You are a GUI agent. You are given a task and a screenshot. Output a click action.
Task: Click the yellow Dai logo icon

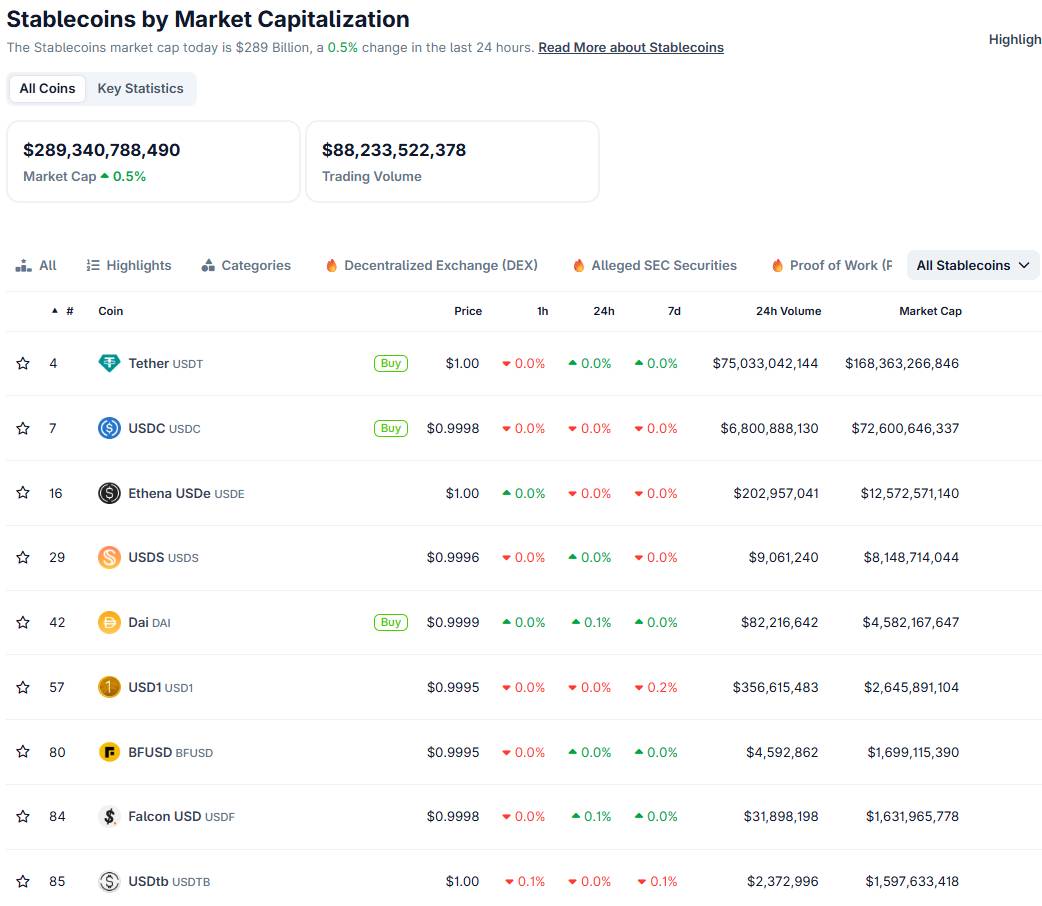tap(109, 622)
